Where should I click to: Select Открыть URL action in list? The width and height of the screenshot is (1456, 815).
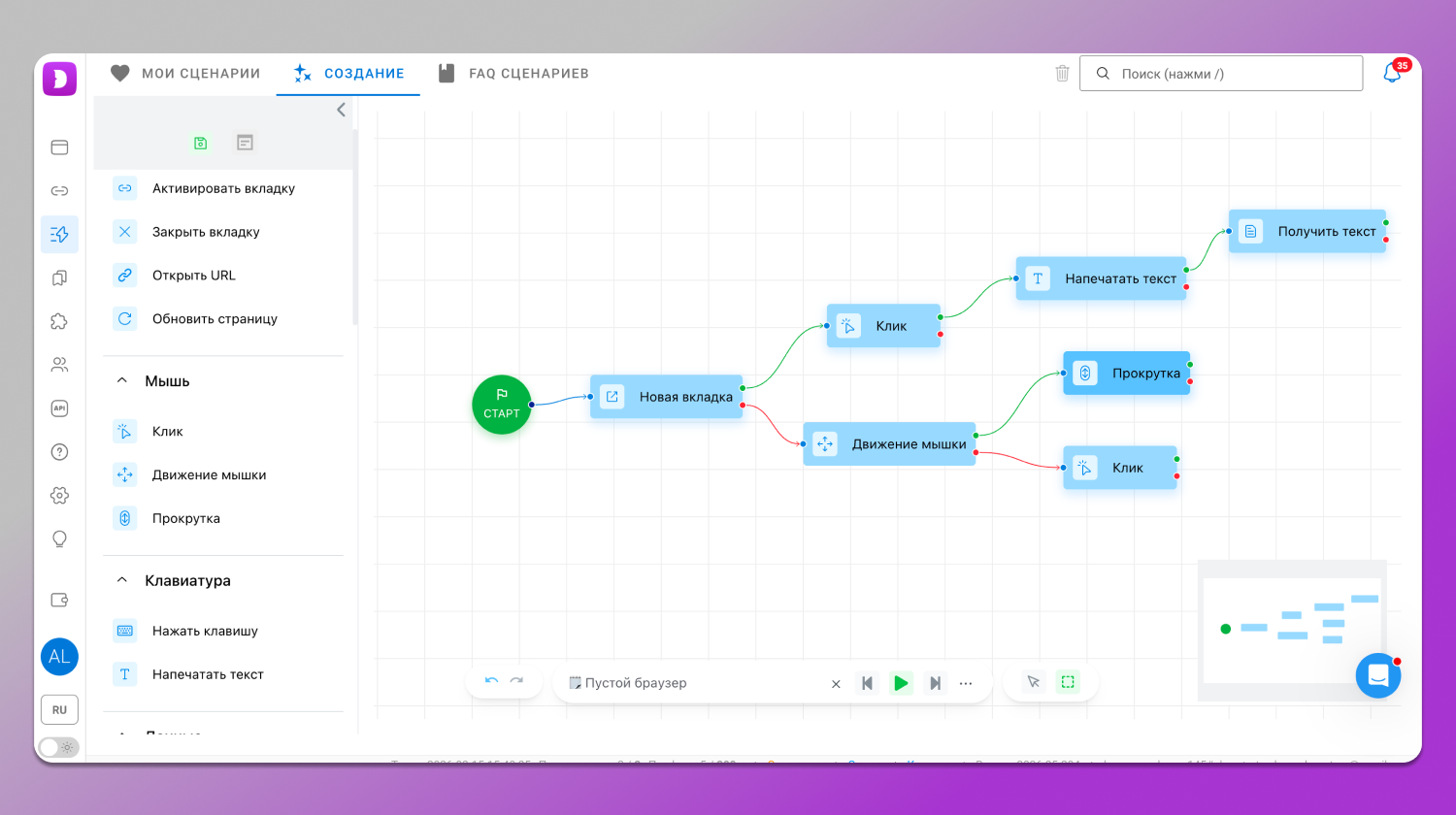[194, 276]
